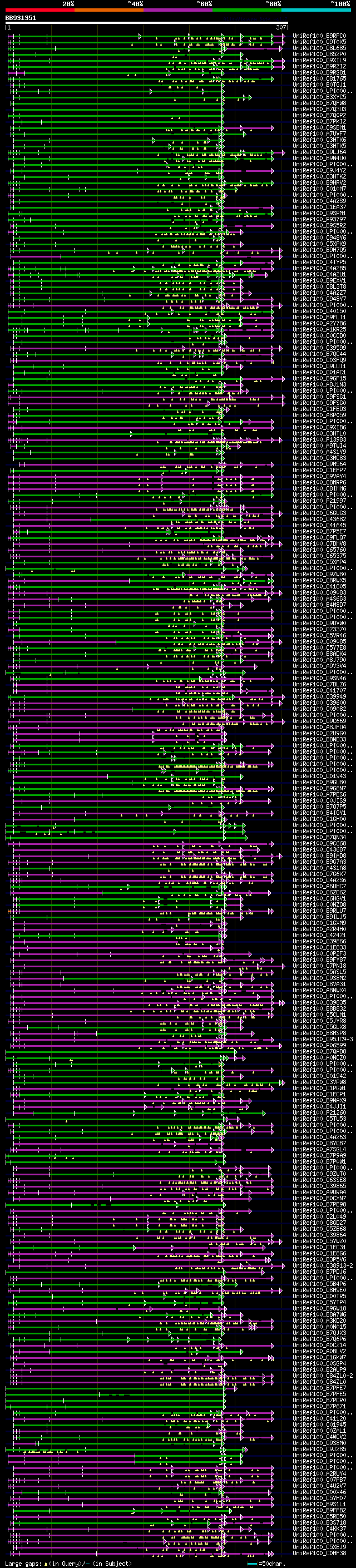The width and height of the screenshot is (356, 1568).
Task: Select the UniRef100_Q4A2S9 label
Action: [x=319, y=201]
